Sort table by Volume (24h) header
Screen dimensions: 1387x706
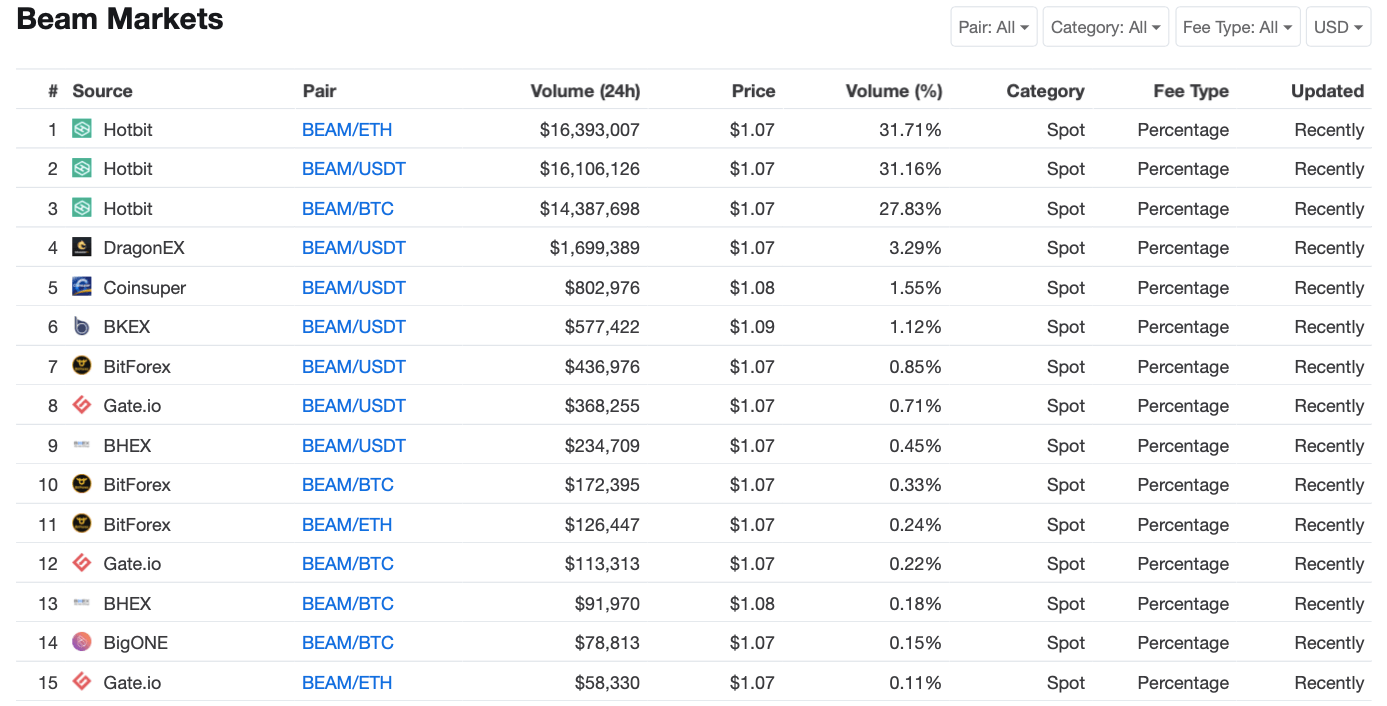point(585,91)
